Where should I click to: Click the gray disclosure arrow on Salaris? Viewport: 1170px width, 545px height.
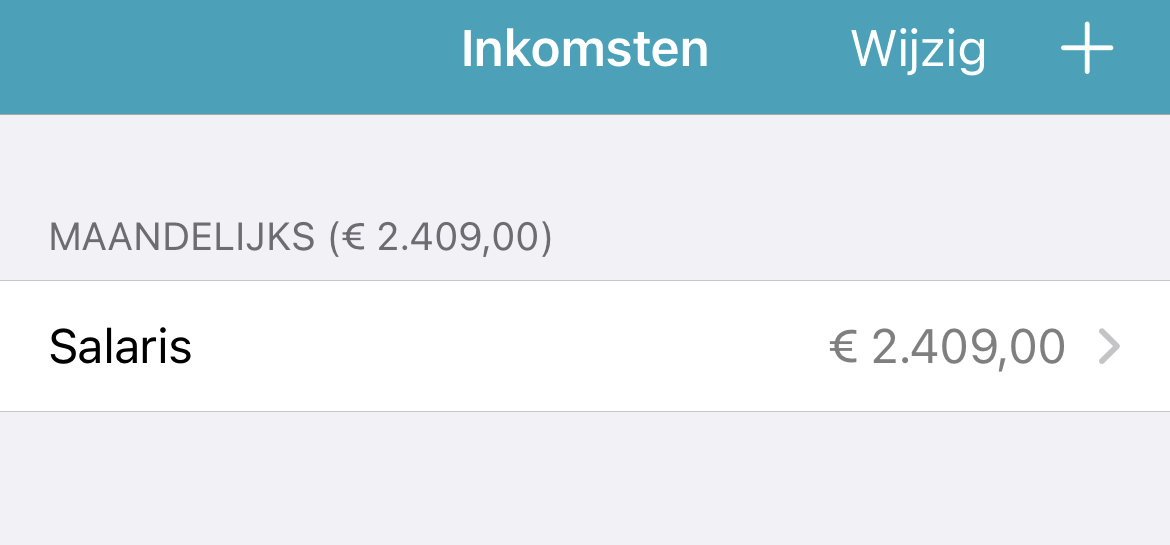1110,347
